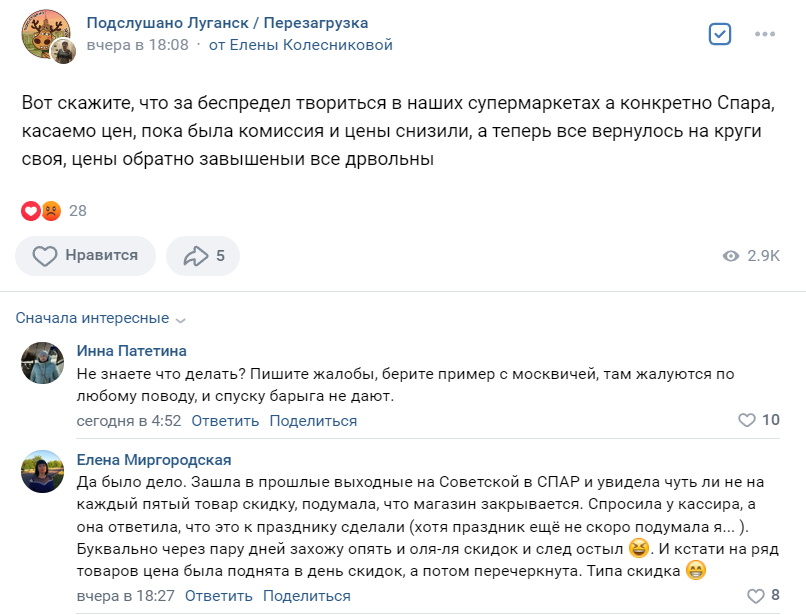Screen dimensions: 806x615
Task: Click the views eye icon showing 2.9K
Action: tap(731, 256)
